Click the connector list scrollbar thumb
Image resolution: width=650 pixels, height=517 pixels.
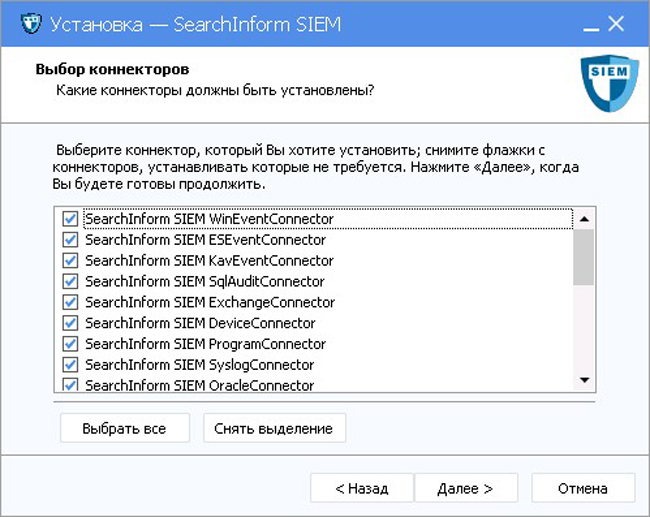coord(584,256)
